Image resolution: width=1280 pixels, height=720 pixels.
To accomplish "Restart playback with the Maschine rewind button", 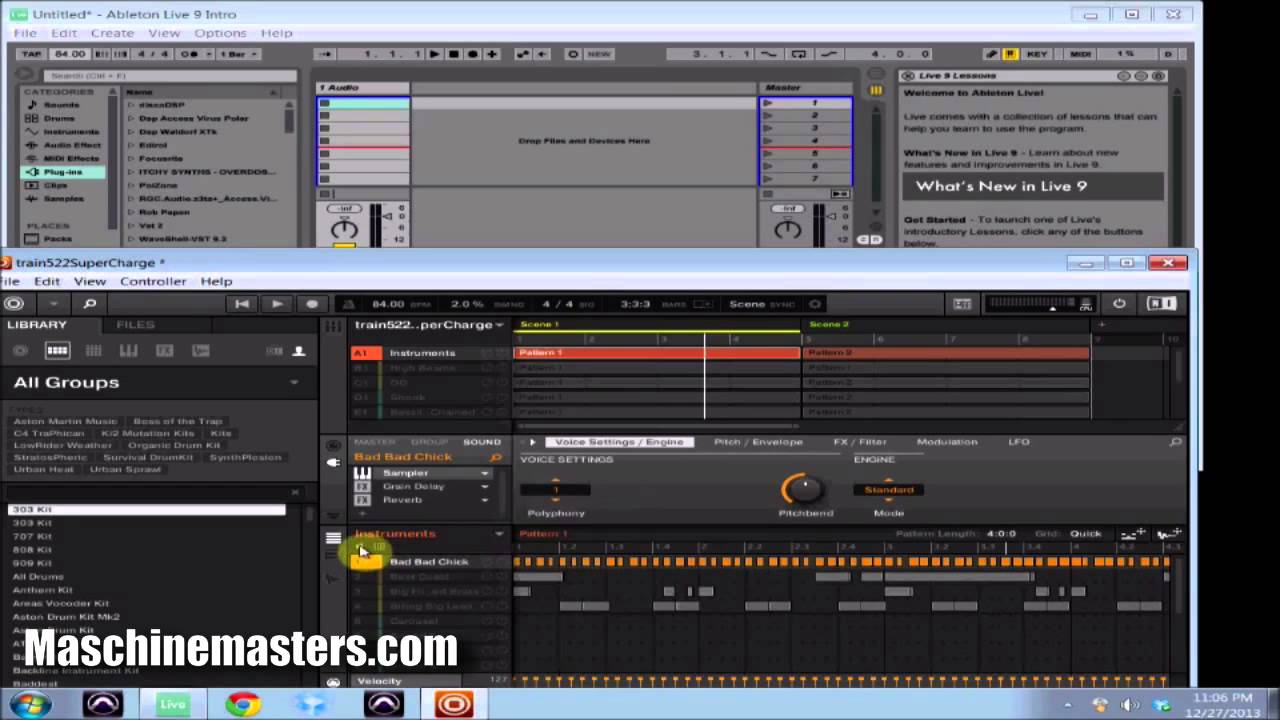I will (242, 304).
